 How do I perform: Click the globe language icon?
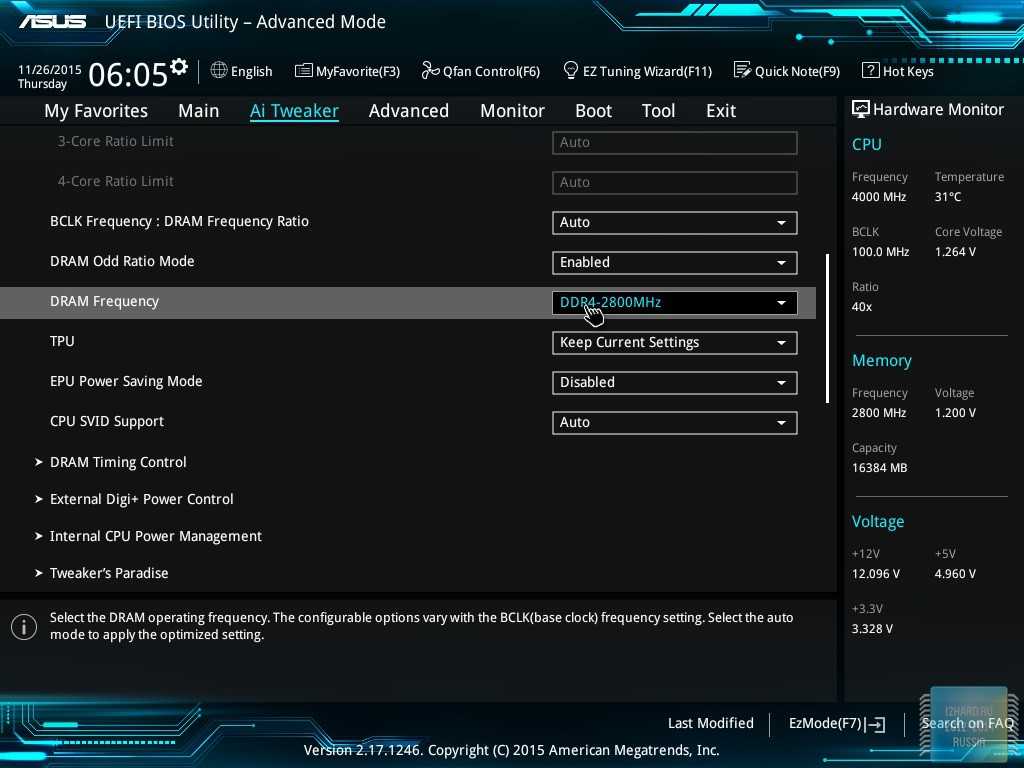(x=219, y=70)
